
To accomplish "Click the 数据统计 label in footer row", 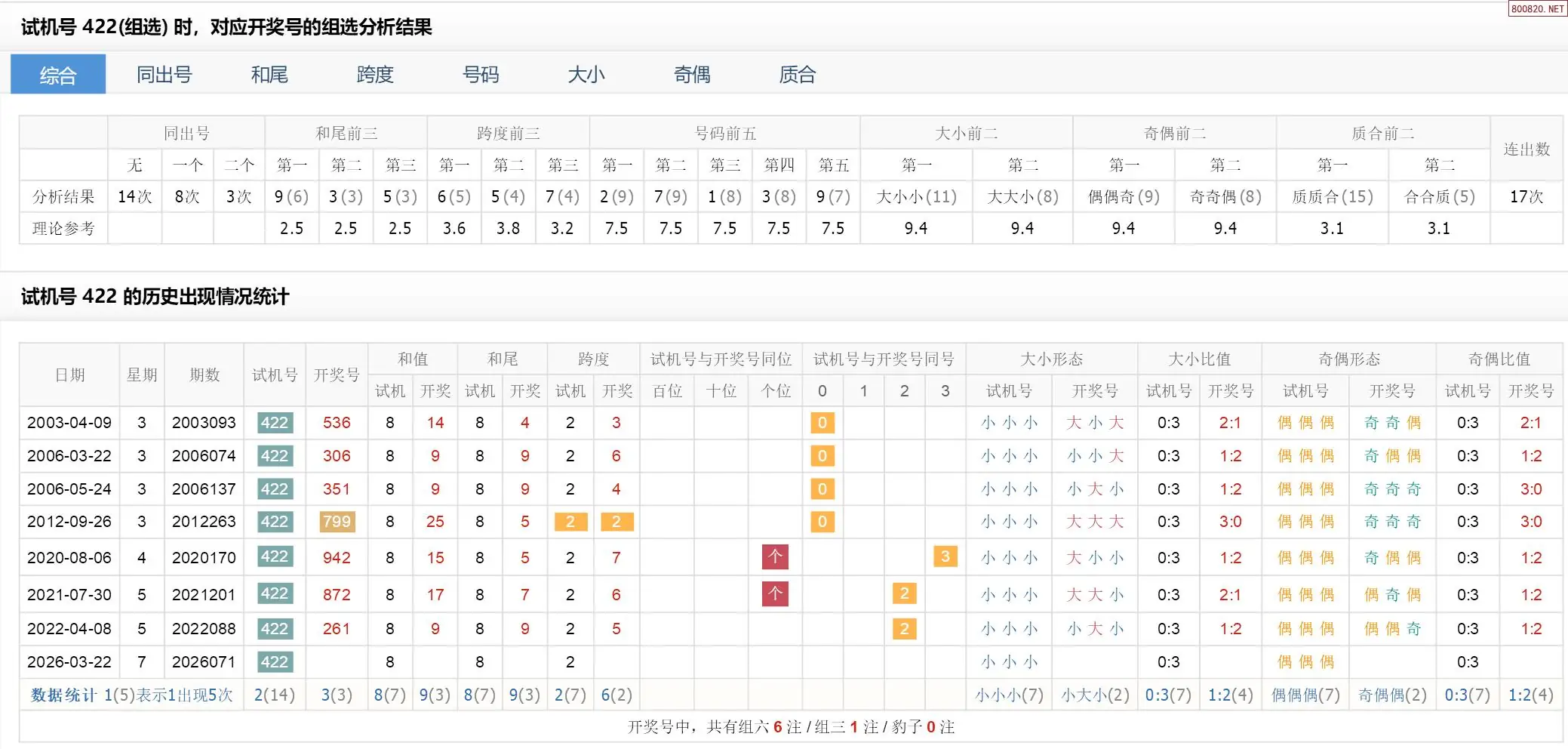I will (64, 695).
